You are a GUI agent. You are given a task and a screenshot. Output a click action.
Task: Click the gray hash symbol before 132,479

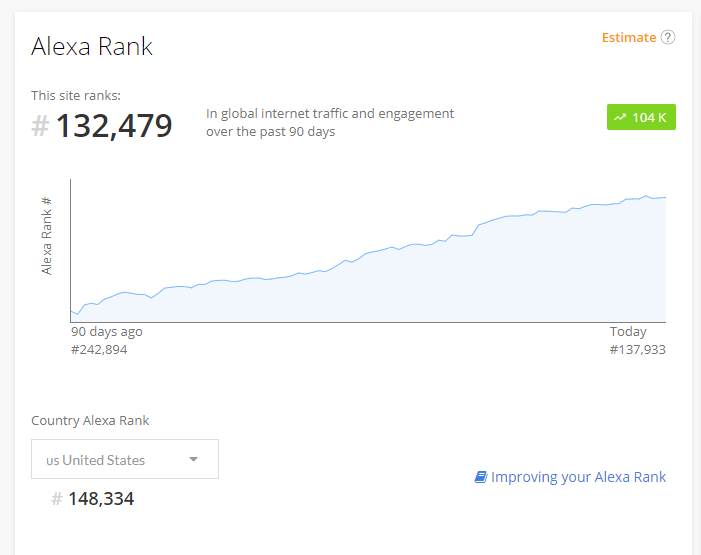coord(40,127)
